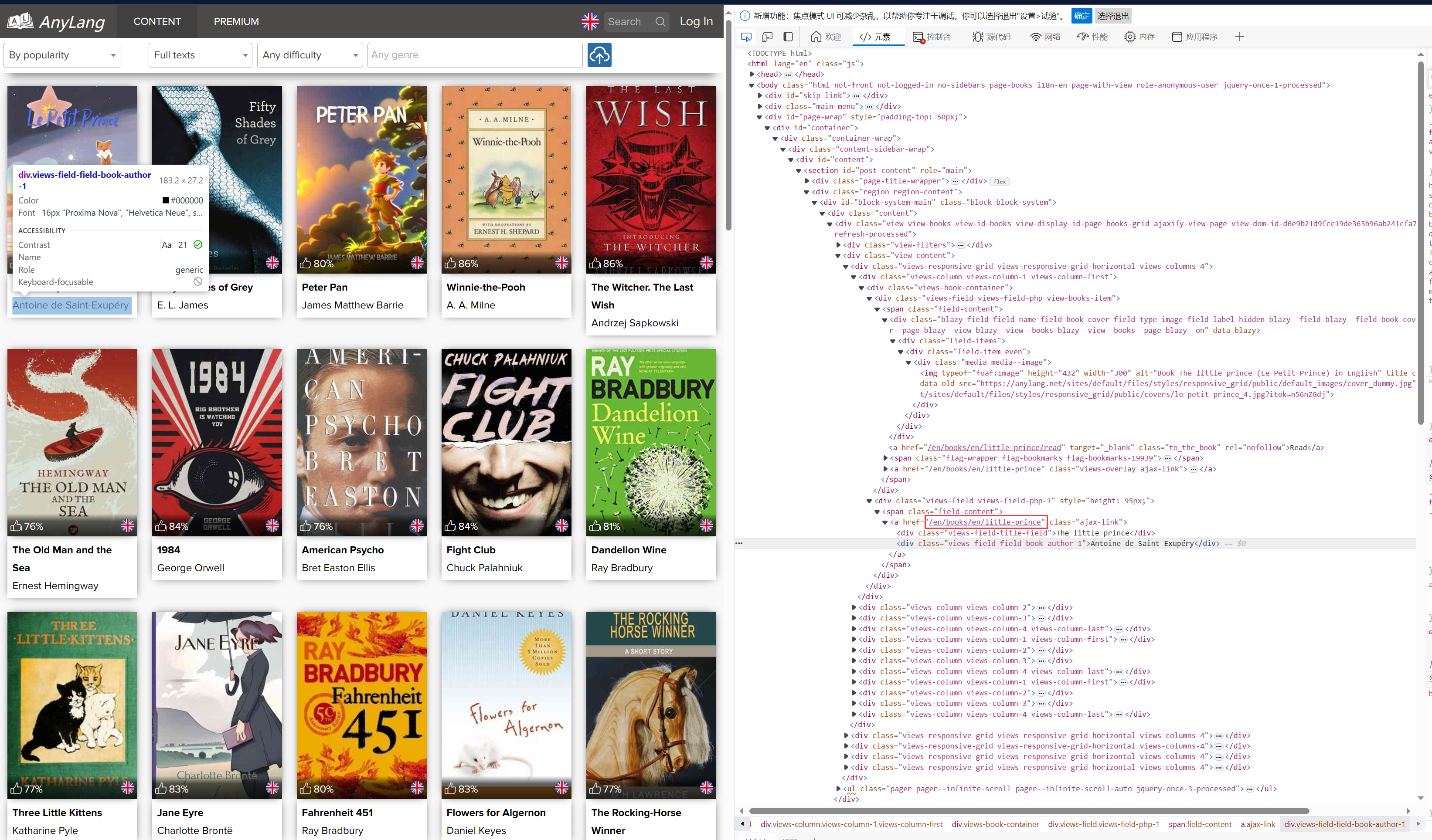Click UK flag on Peter Pan cover

pos(417,262)
